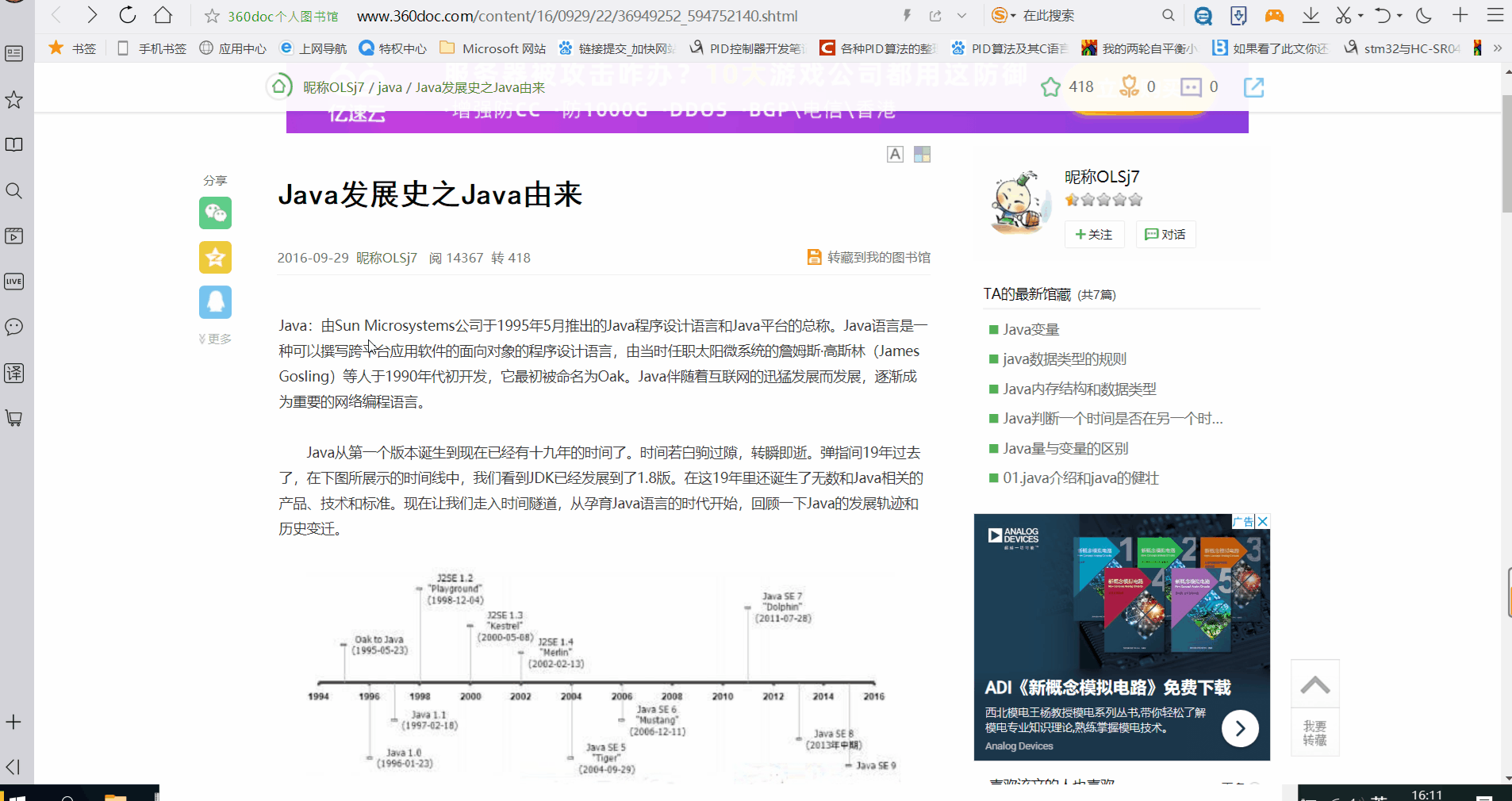This screenshot has height=801, width=1512.
Task: Expand the undo closed-tab dropdown arrow
Action: click(1399, 16)
